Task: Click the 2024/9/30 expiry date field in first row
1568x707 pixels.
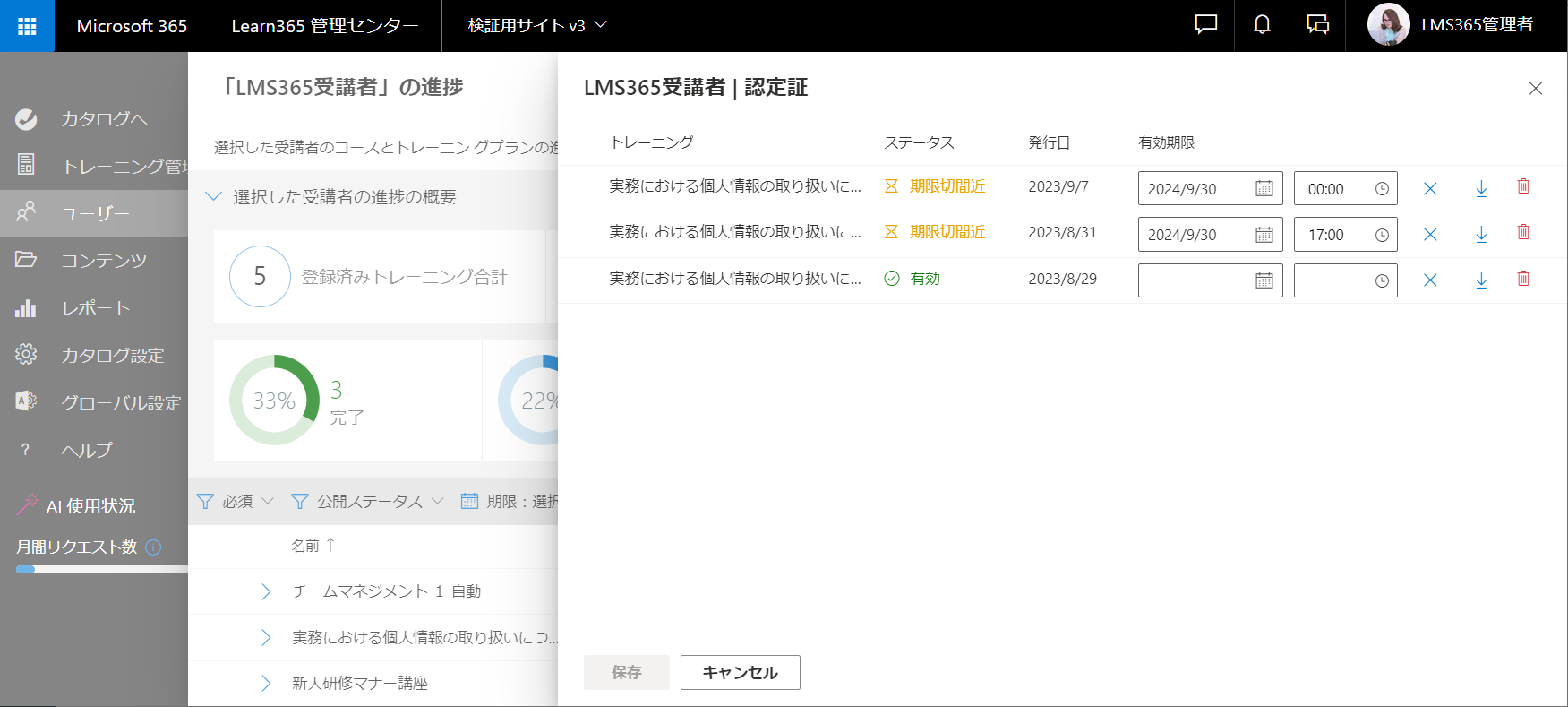Action: [x=1210, y=188]
